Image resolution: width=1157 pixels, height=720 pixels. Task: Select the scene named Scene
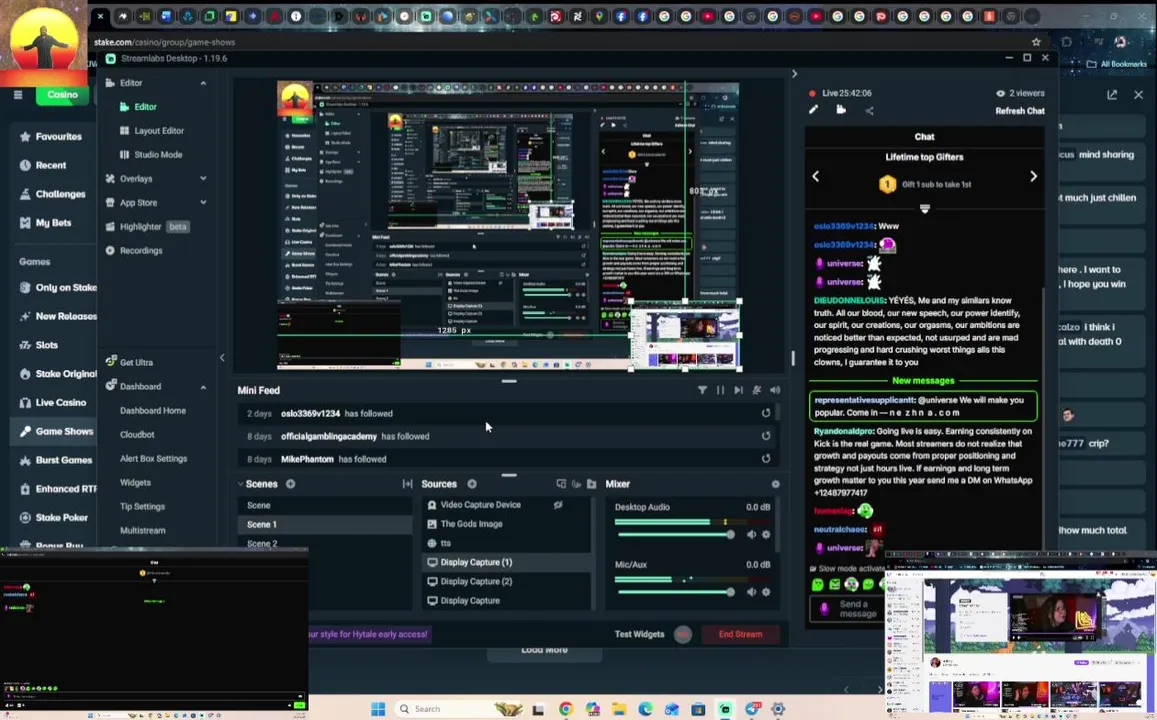coord(325,505)
